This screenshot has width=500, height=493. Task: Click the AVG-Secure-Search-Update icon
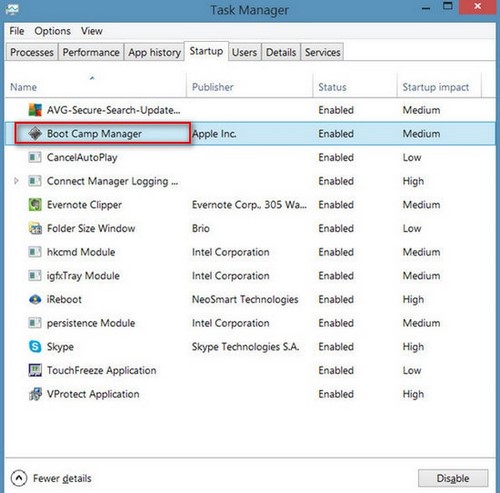point(35,110)
